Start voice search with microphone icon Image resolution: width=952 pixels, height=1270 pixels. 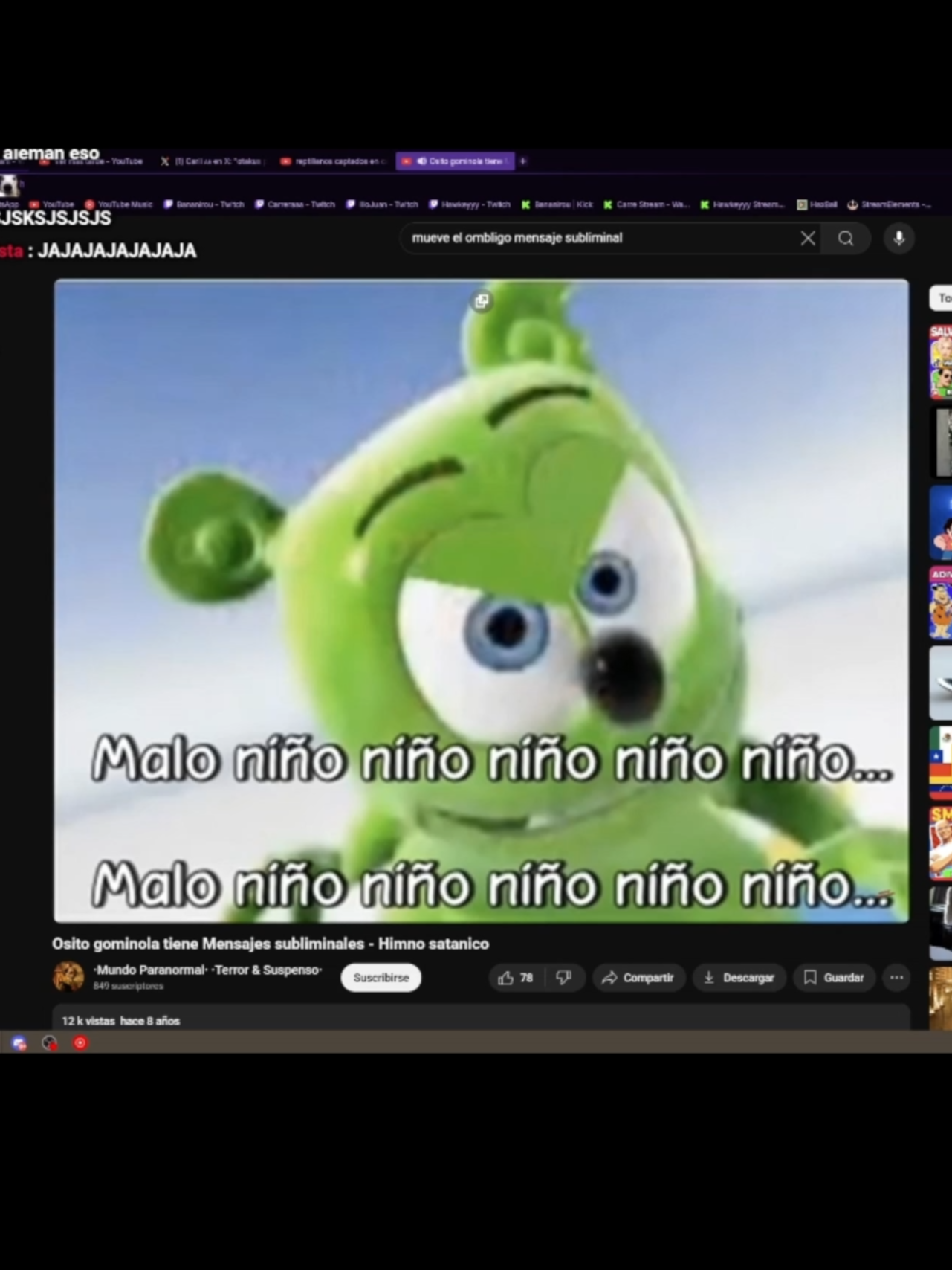pos(899,238)
